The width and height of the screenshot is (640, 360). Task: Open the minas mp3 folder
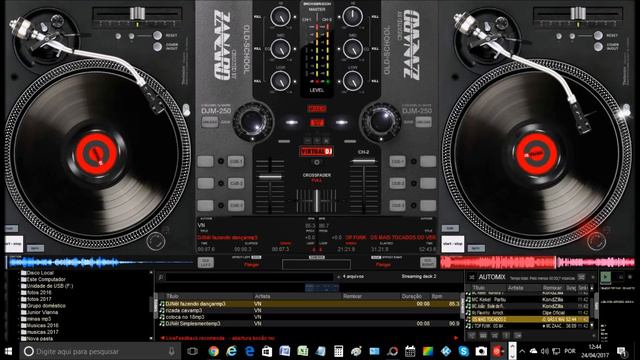pyautogui.click(x=36, y=319)
